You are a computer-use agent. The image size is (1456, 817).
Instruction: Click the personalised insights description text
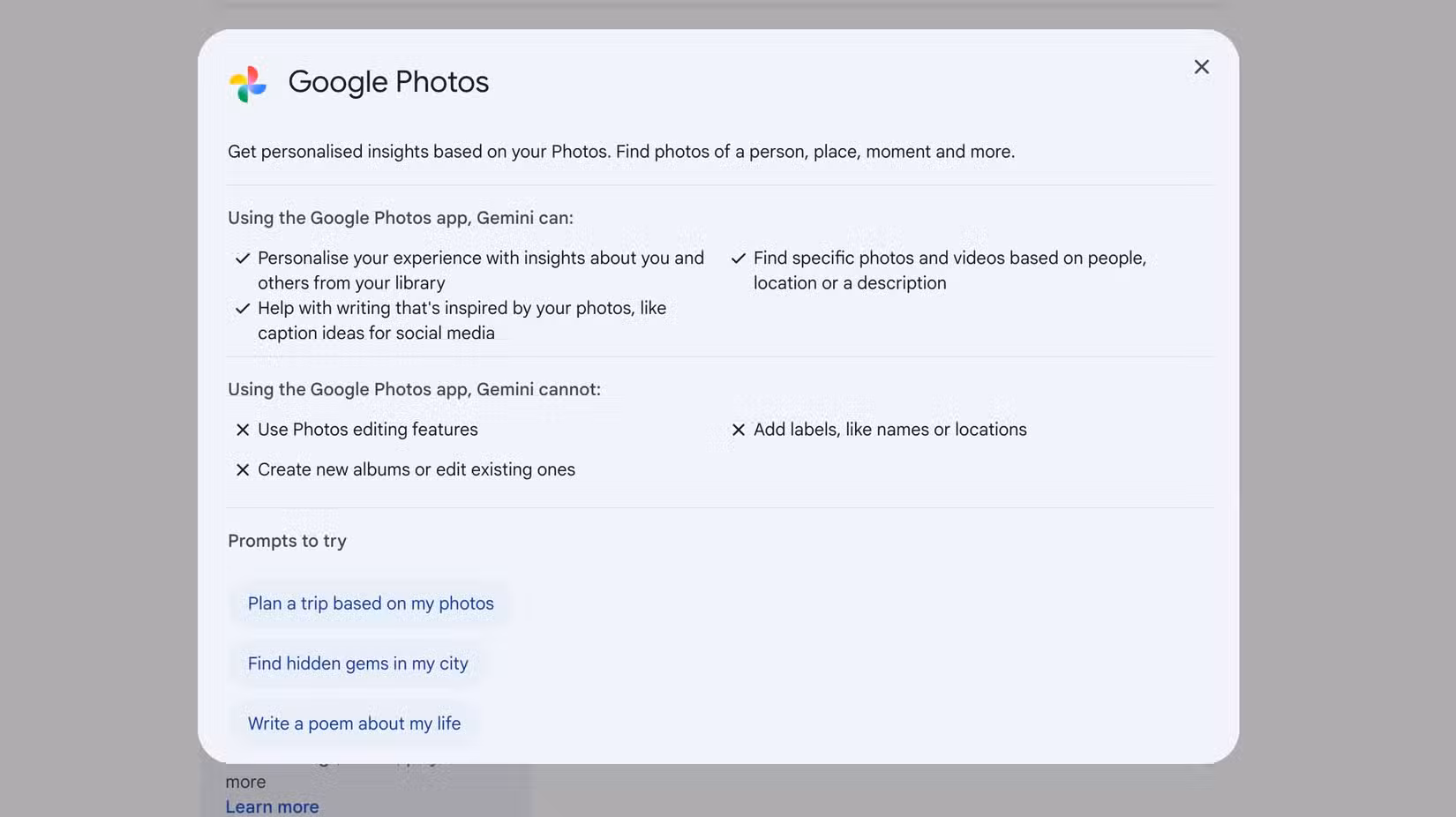click(481, 270)
